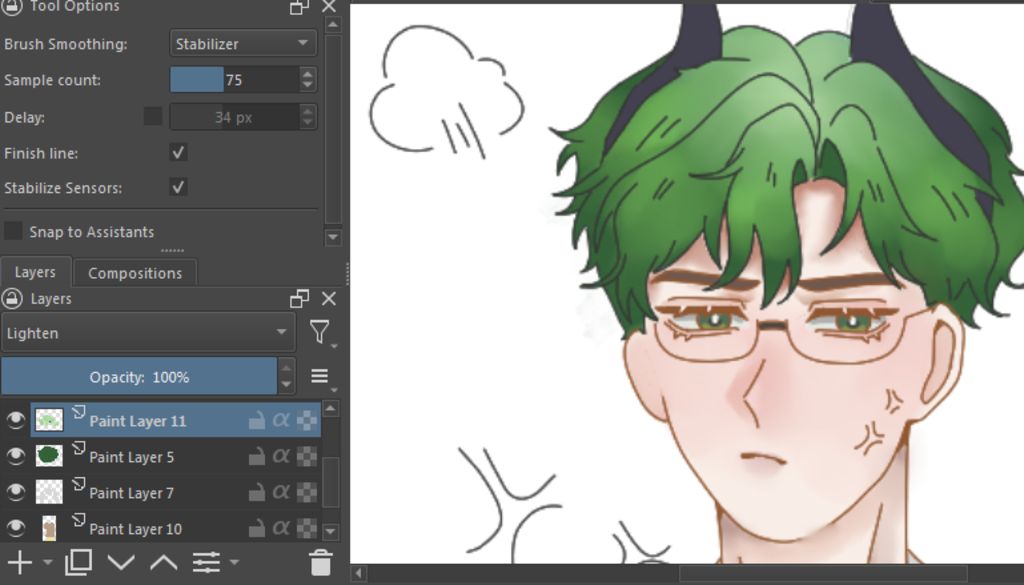Increase layer opacity with up arrow
Screen dimensions: 1024x585
(286, 368)
